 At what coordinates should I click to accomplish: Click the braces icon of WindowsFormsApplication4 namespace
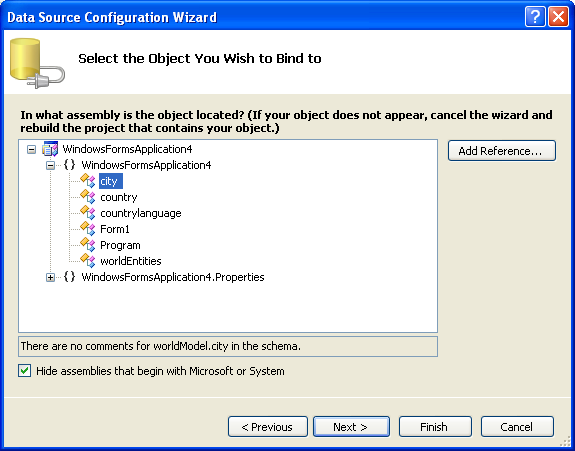point(69,165)
